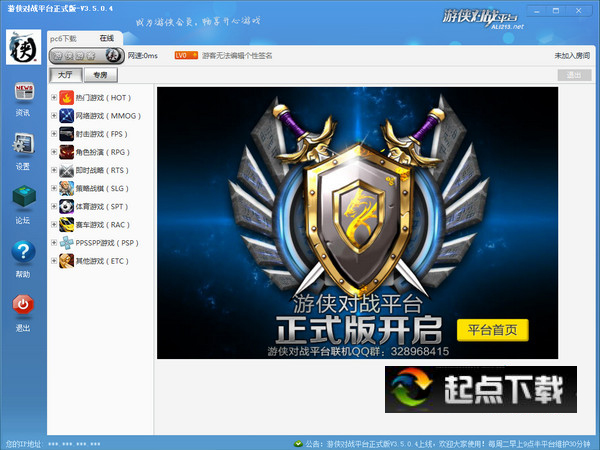The height and width of the screenshot is (450, 600).
Task: Expand the 热门游戏 (HOT) tree node
Action: pos(54,98)
